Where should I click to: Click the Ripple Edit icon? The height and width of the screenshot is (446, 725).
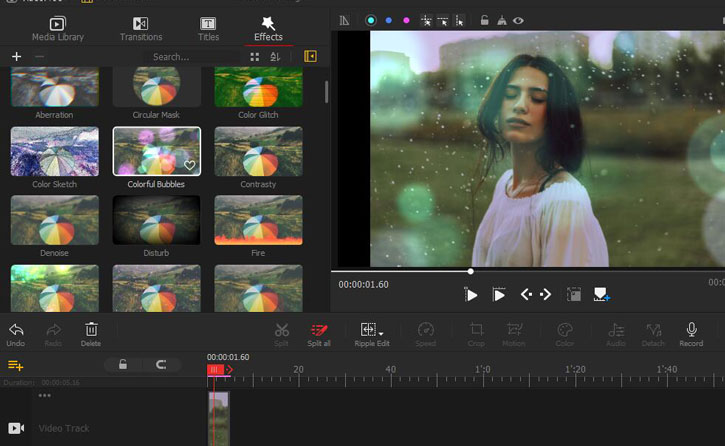368,330
